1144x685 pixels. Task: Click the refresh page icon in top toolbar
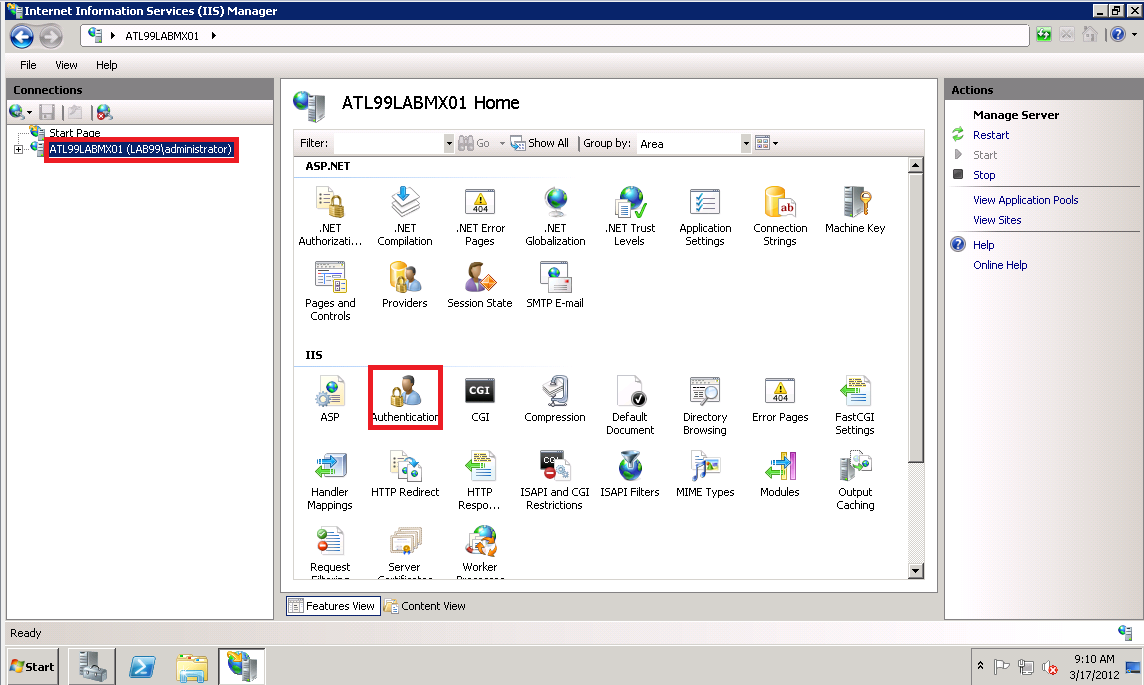click(1044, 34)
